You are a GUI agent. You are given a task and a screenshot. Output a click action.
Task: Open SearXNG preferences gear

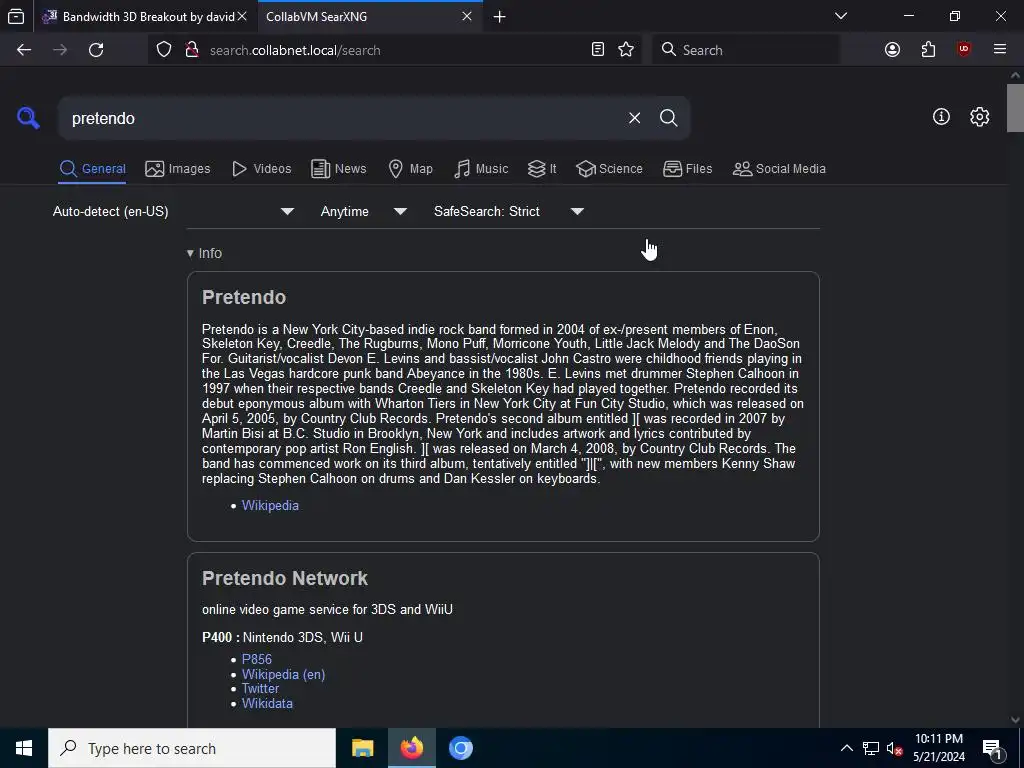[980, 117]
